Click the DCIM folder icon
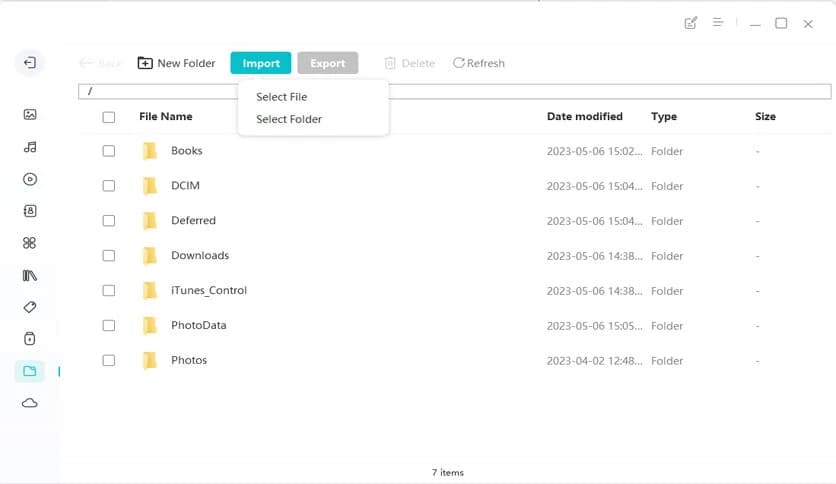The height and width of the screenshot is (484, 836). (150, 185)
